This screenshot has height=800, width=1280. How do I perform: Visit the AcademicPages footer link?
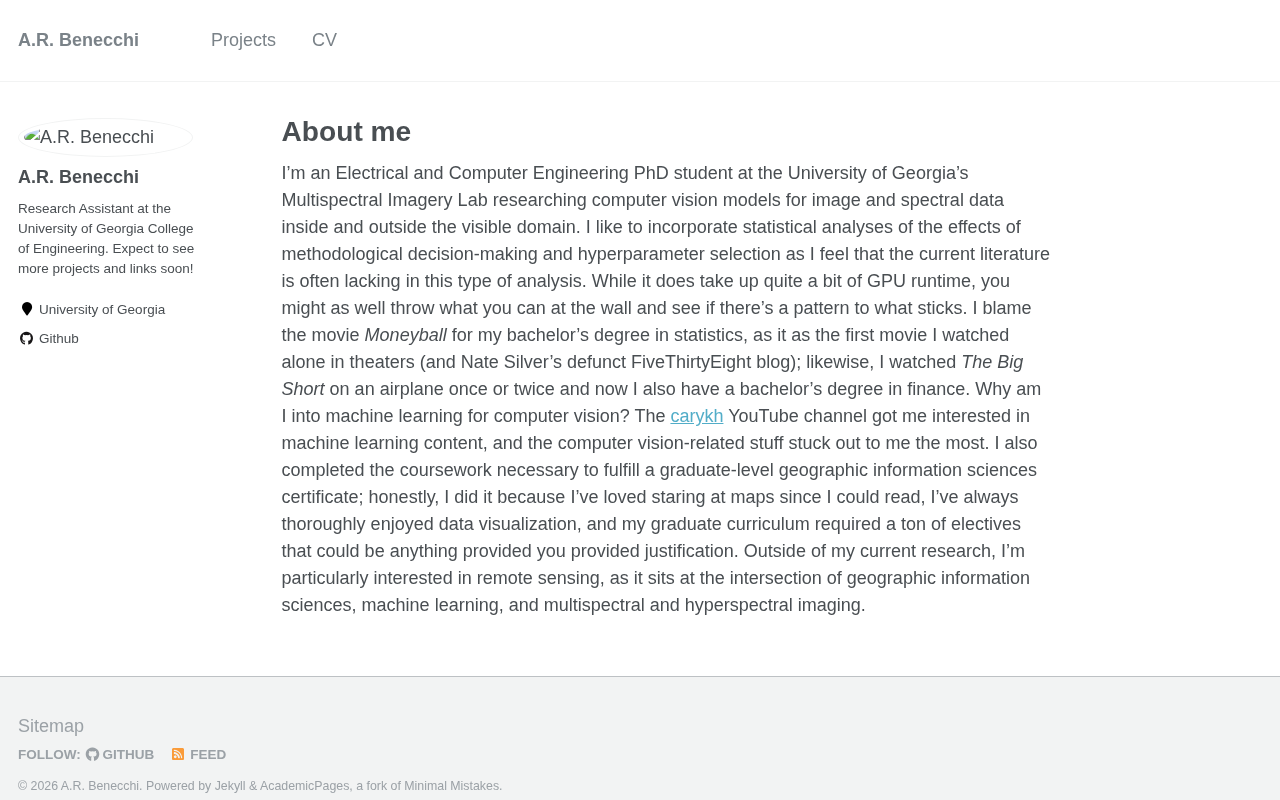pos(304,786)
